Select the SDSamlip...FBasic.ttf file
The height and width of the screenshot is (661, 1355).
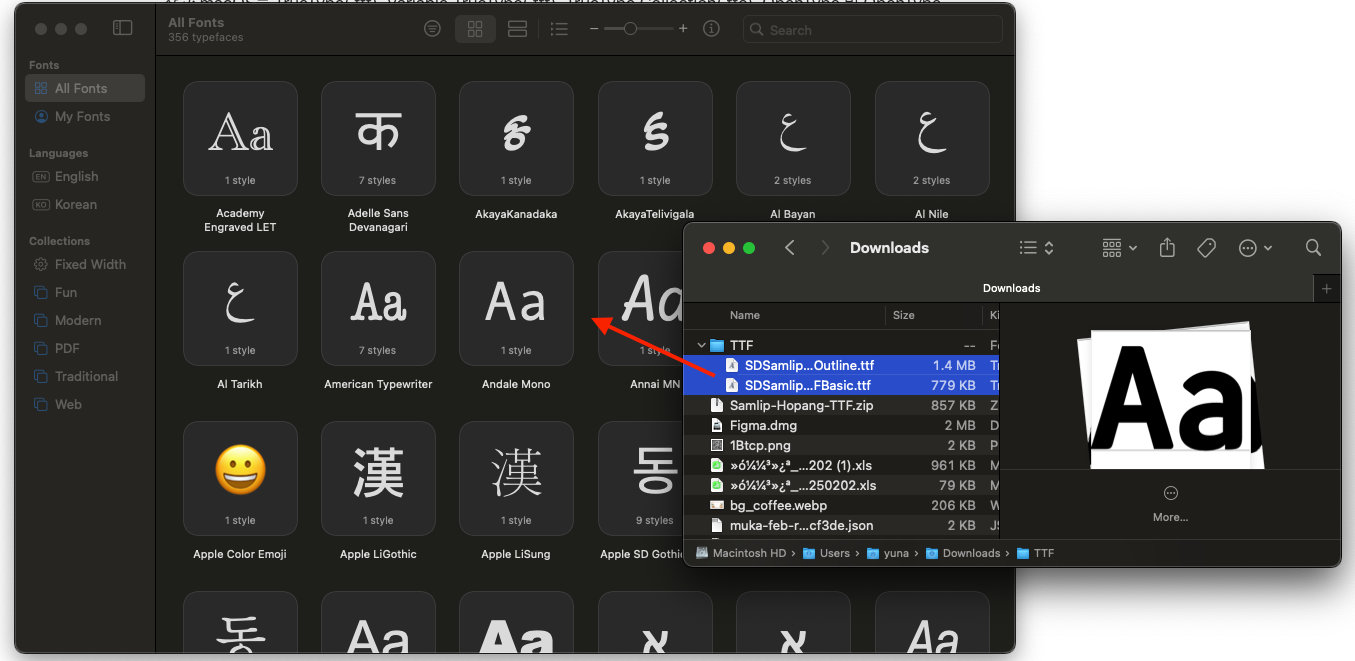tap(842, 385)
